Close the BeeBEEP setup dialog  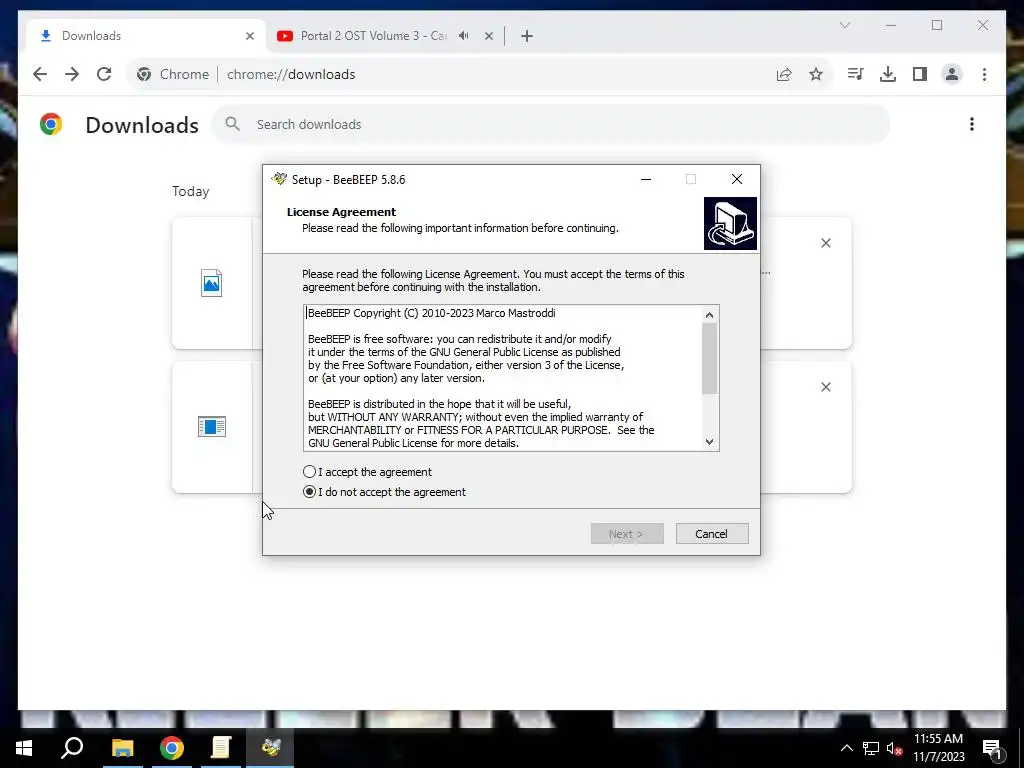tap(737, 179)
